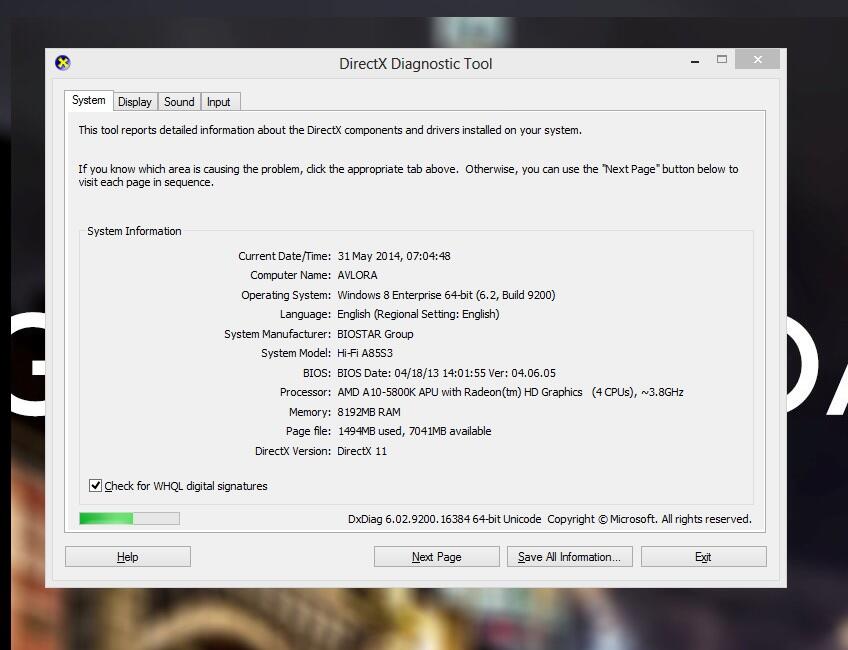848x650 pixels.
Task: Maximize the DirectX Diagnostic Tool window
Action: [721, 59]
